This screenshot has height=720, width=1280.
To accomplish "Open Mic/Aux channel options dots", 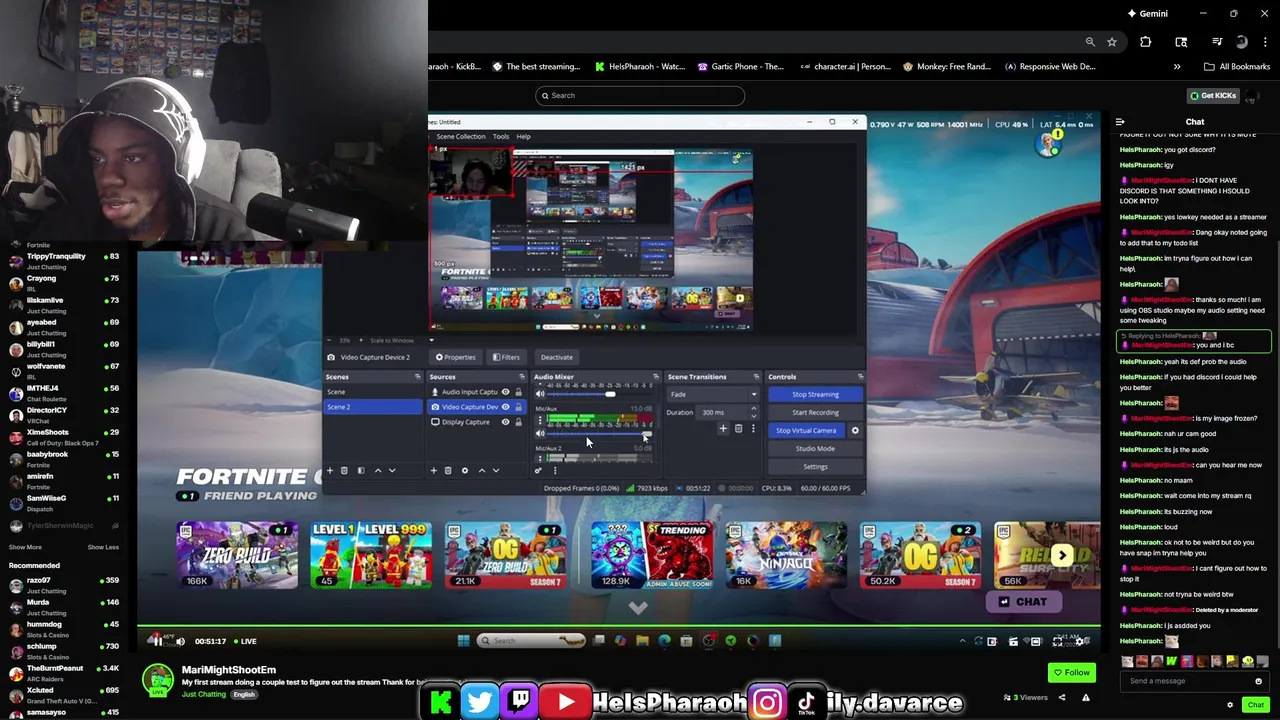I will click(540, 420).
